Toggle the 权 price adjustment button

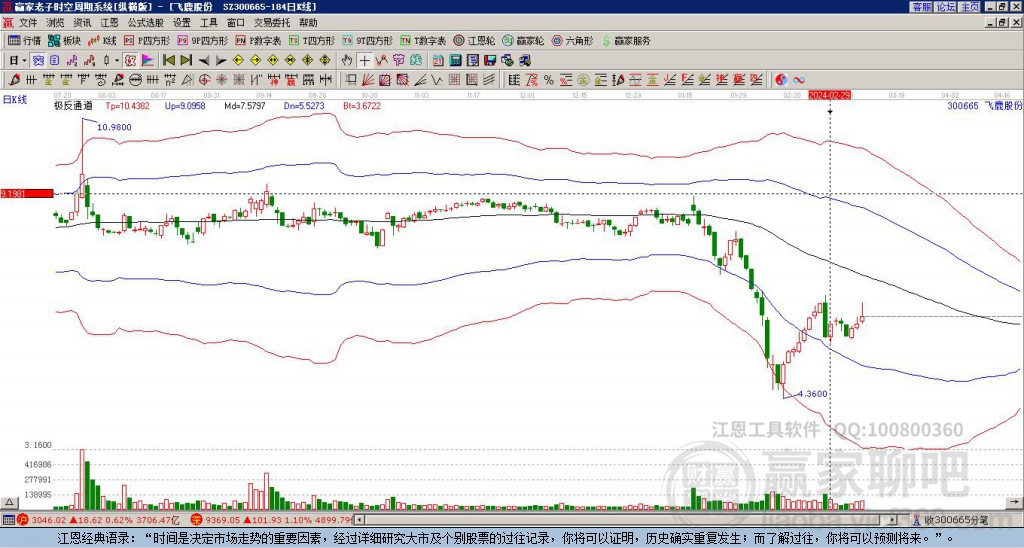tap(130, 60)
